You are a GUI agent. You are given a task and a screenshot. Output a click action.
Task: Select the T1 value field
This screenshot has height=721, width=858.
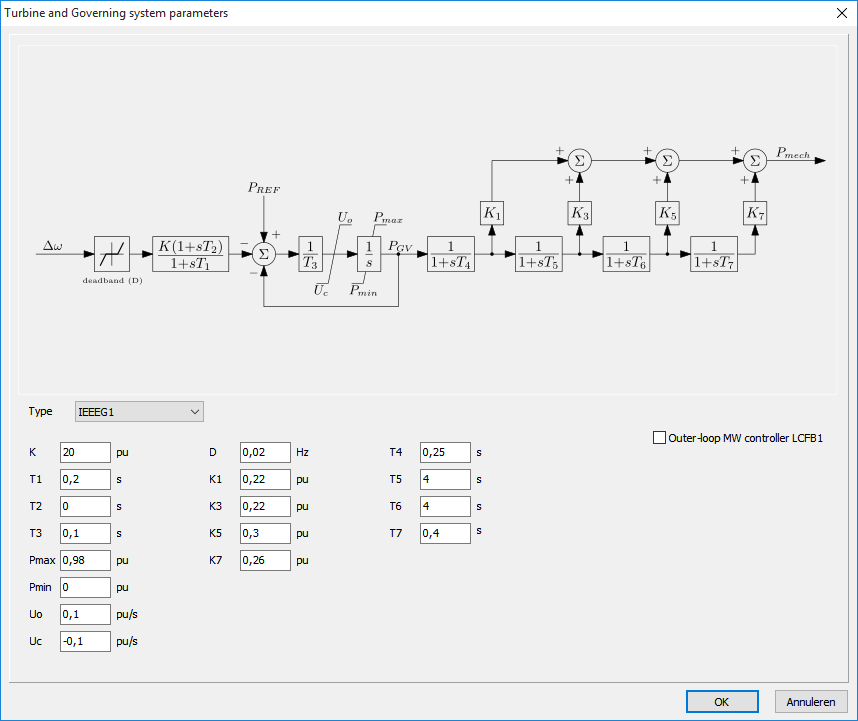85,479
